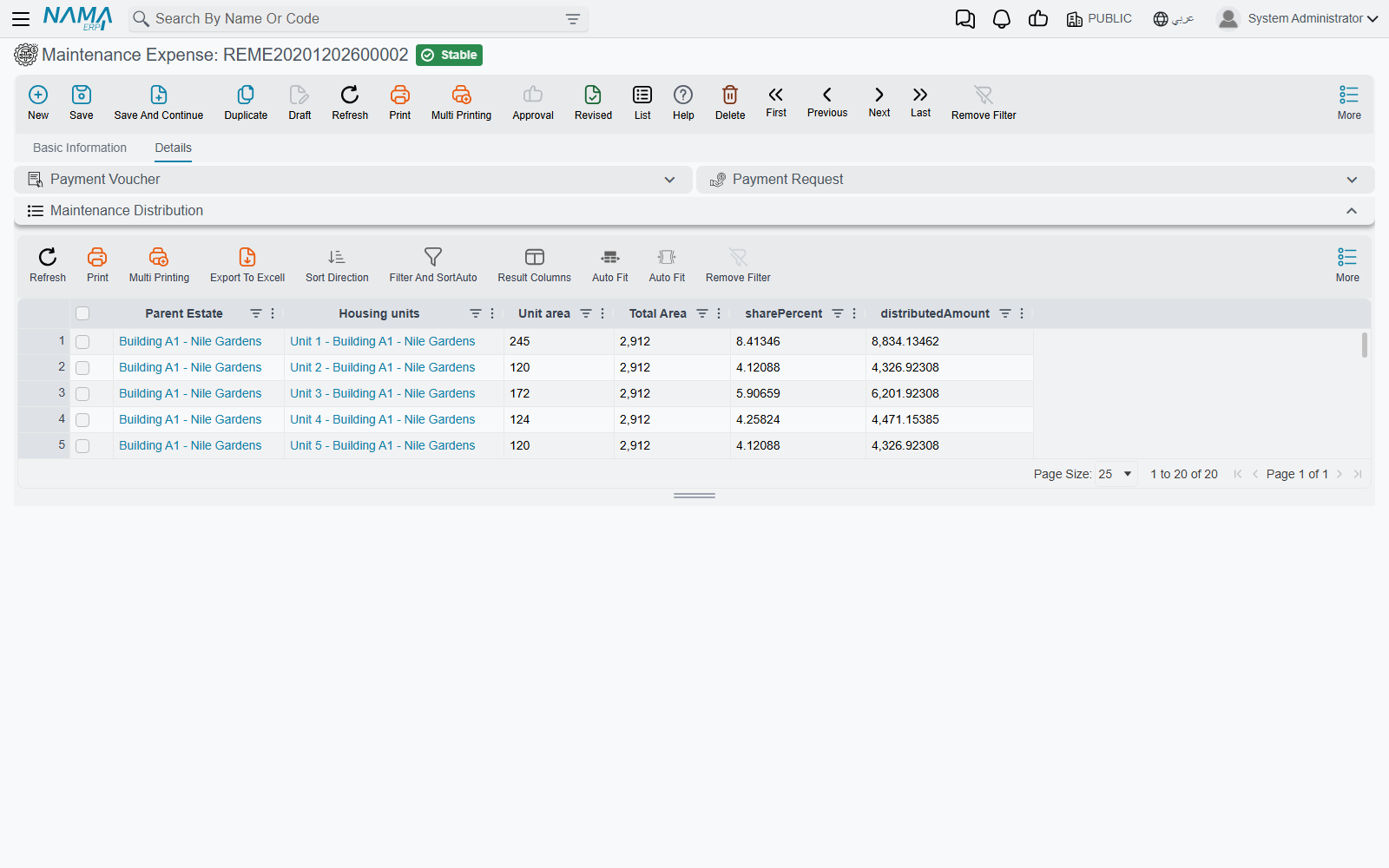Click the sharePercent value 5.90659
This screenshot has height=868, width=1389.
click(758, 393)
